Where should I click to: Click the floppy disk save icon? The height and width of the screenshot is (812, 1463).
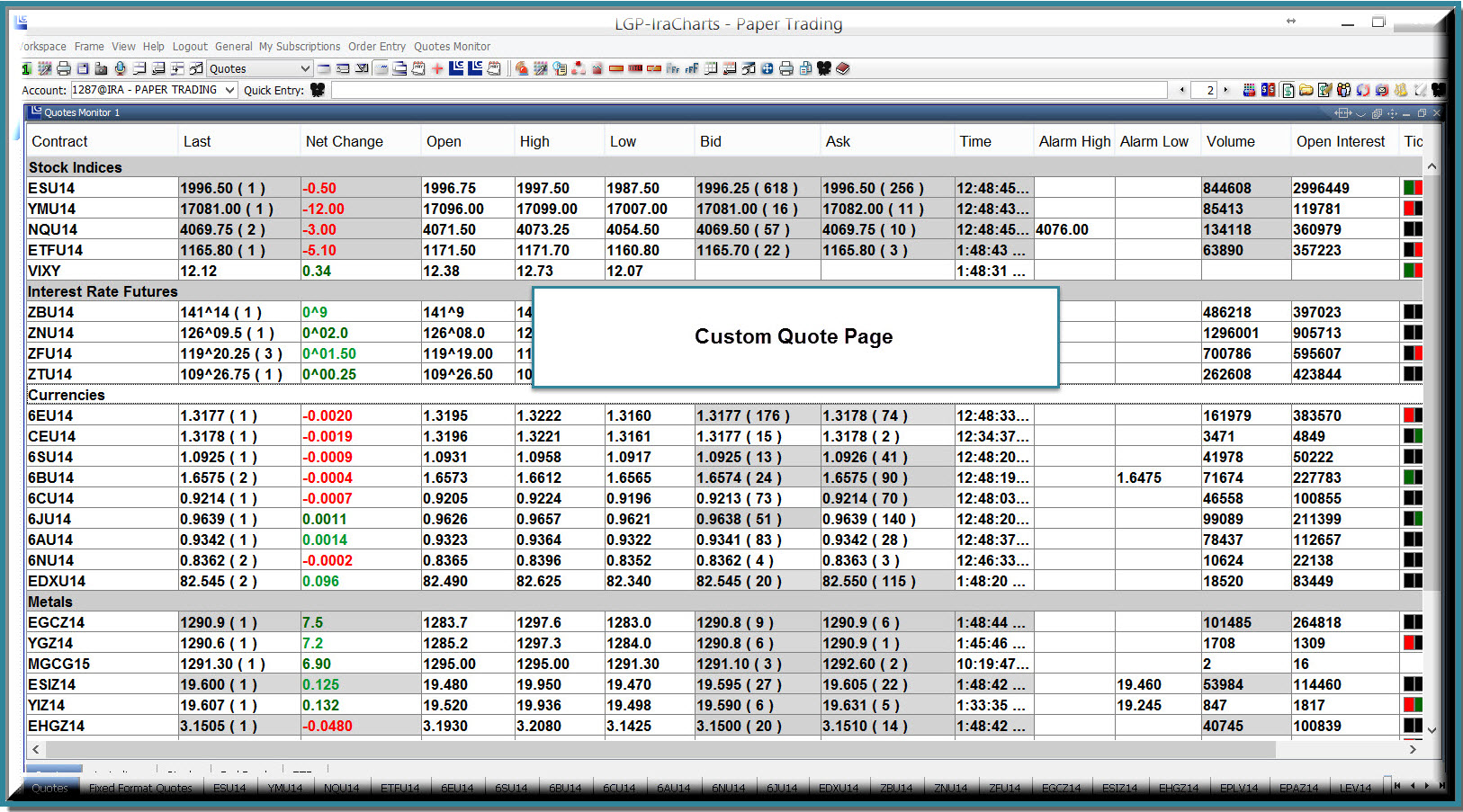pos(83,68)
